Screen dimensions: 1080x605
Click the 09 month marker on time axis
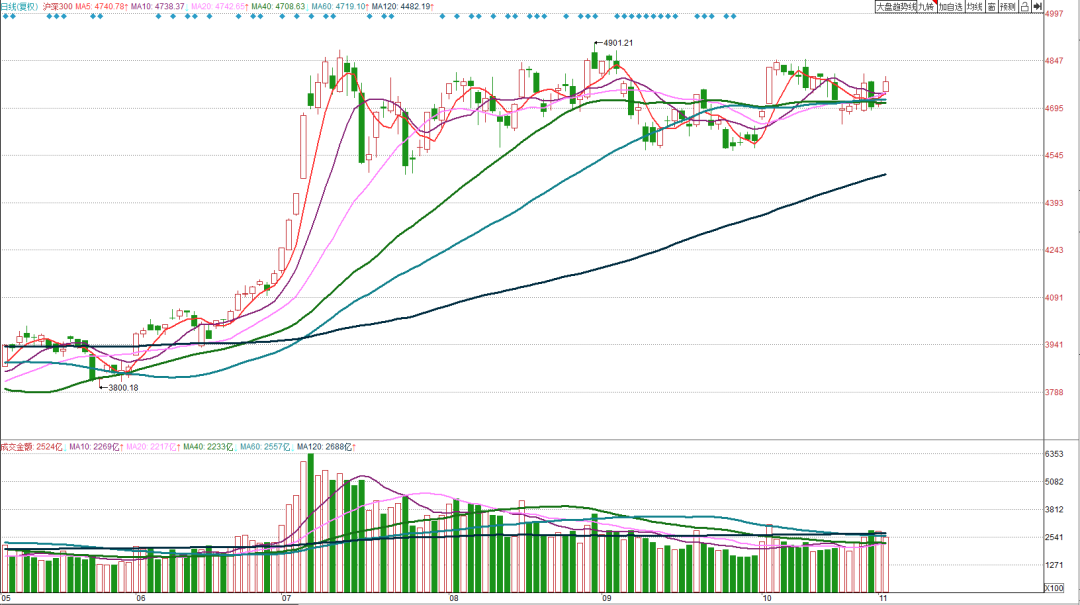point(607,598)
